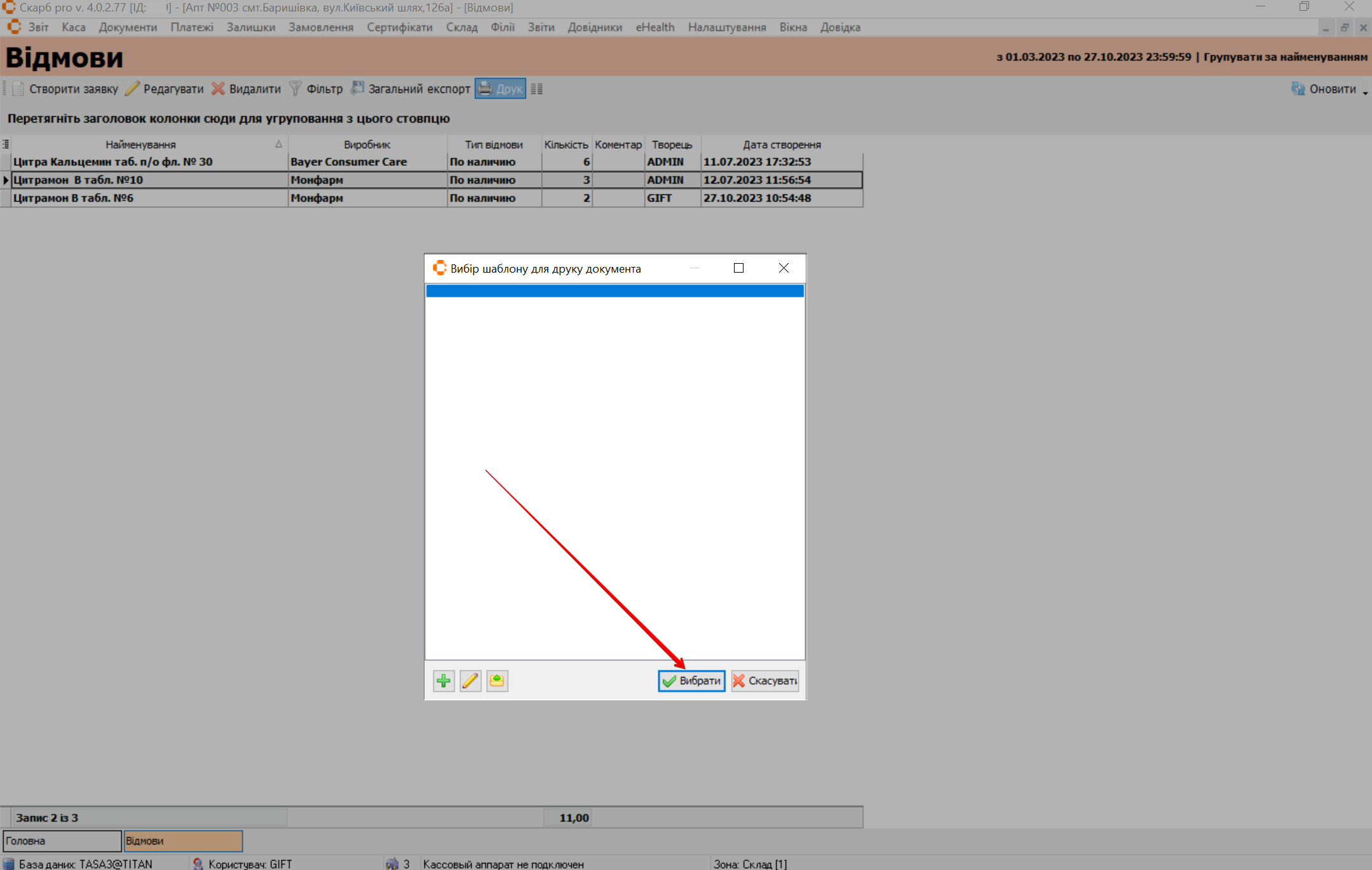Open the grid column chooser icon

6,144
